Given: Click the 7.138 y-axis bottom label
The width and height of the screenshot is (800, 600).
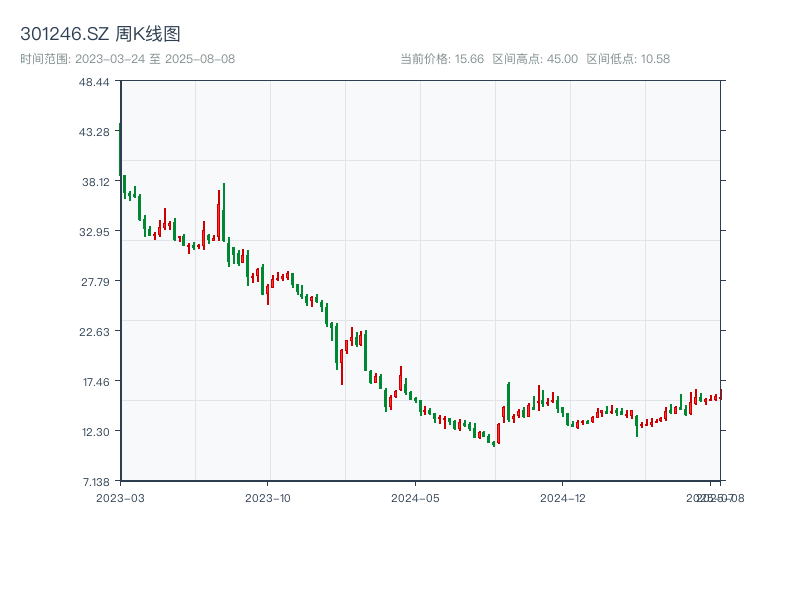Looking at the screenshot, I should [x=96, y=481].
